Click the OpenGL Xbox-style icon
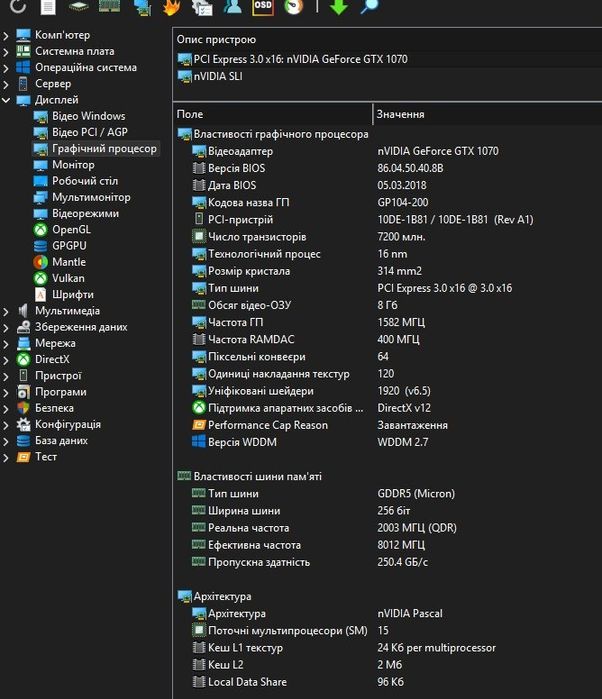This screenshot has width=602, height=699. pos(41,230)
